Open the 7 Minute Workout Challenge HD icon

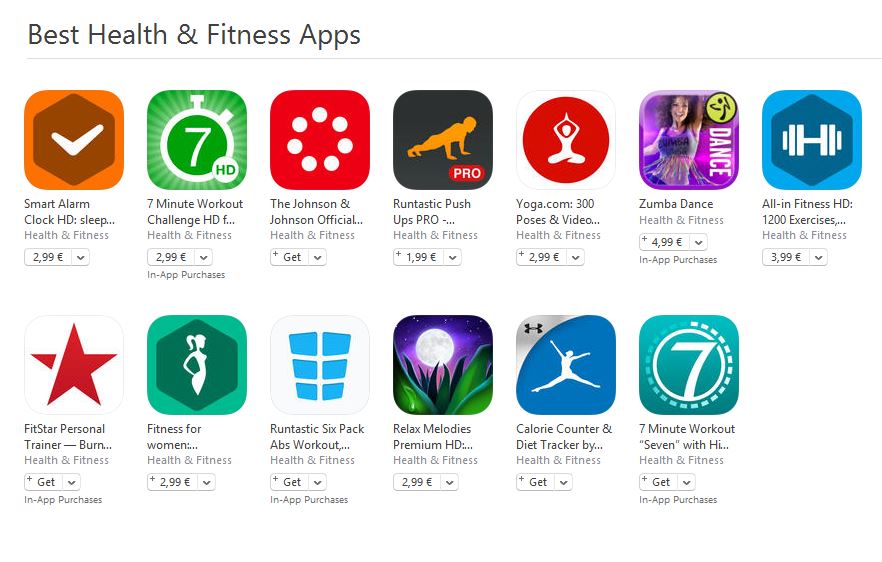click(x=197, y=140)
